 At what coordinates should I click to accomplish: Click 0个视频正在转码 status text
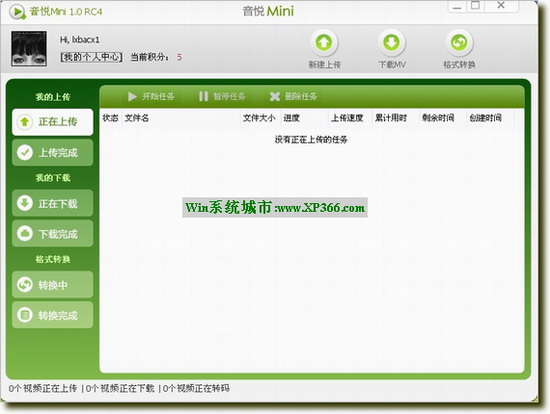coord(196,388)
